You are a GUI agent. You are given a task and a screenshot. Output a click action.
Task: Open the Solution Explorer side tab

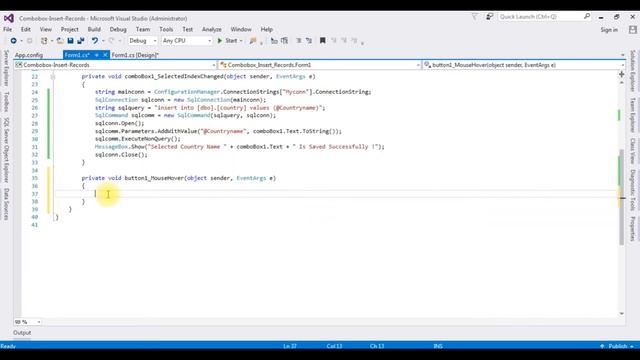point(633,71)
